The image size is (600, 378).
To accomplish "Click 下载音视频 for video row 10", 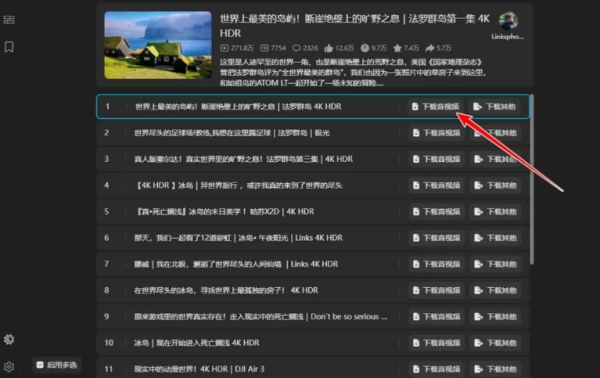I will tap(436, 343).
